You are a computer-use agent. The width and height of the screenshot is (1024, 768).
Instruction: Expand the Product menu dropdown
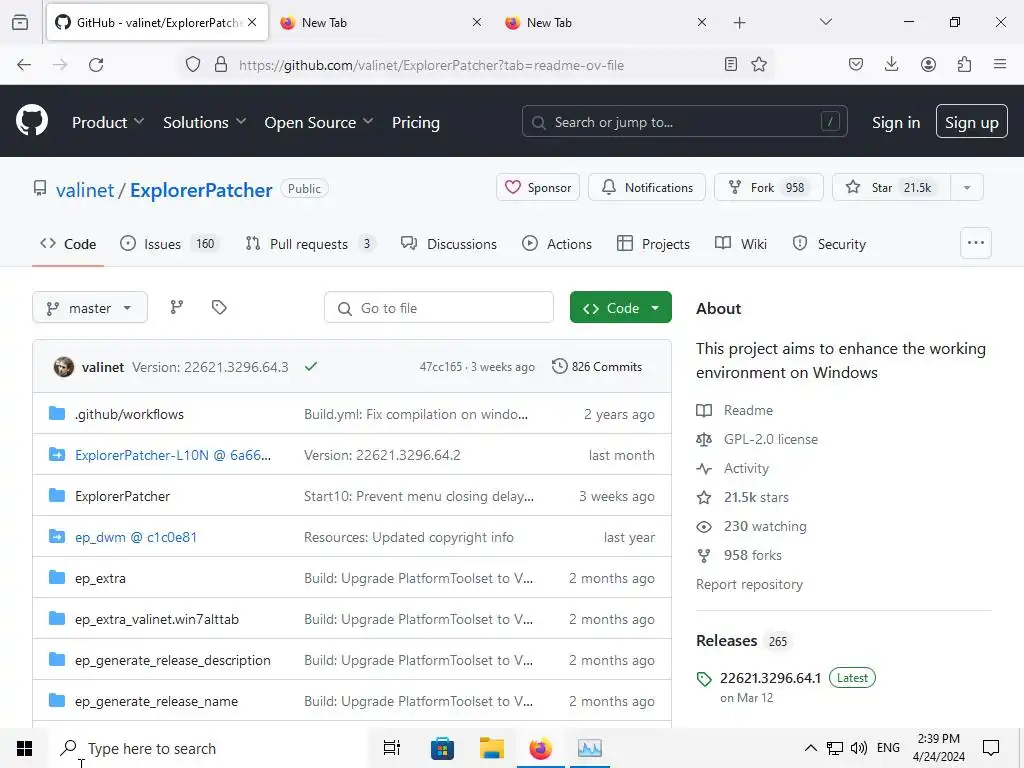pos(108,122)
